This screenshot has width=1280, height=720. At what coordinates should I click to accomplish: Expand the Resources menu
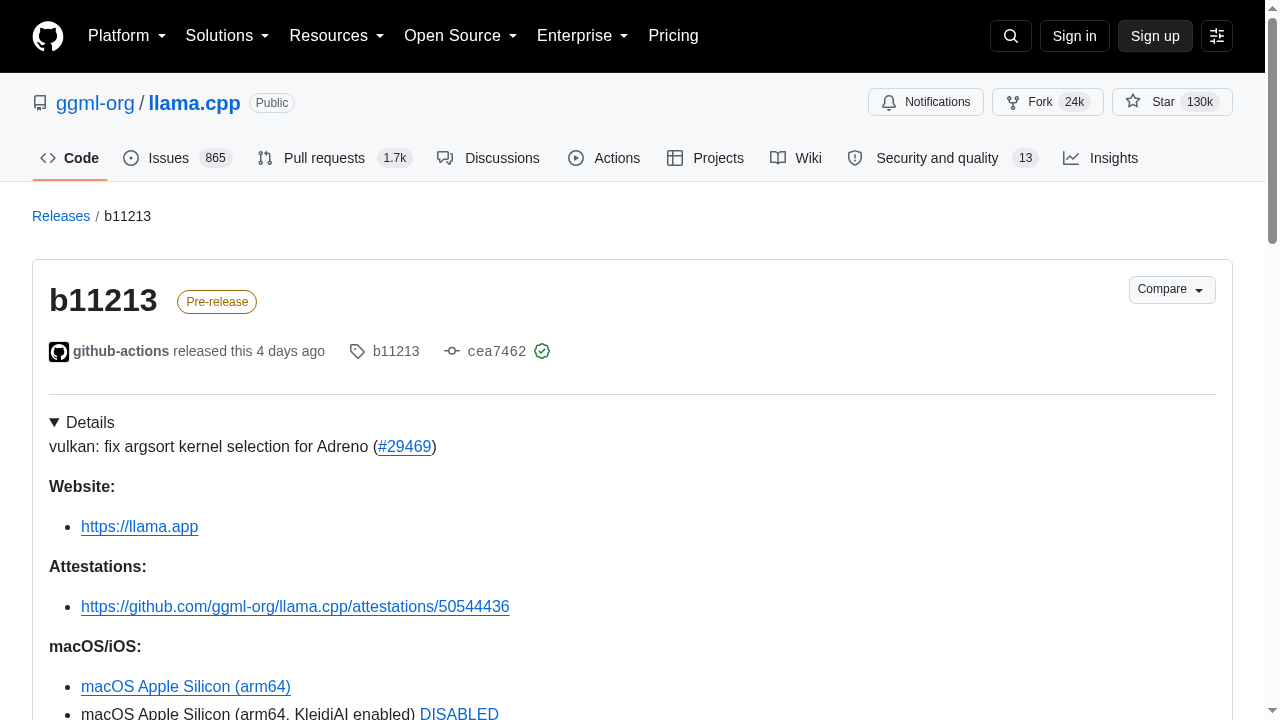tap(337, 36)
